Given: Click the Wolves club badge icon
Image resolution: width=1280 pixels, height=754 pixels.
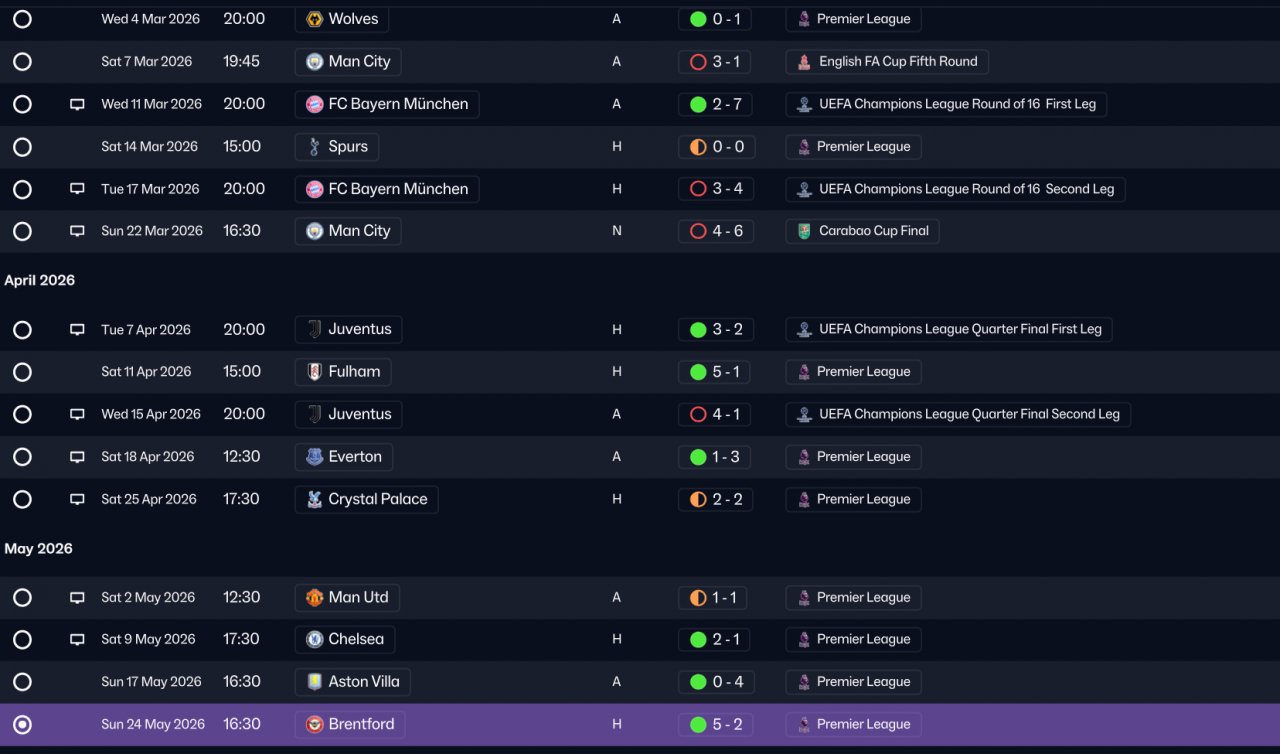Looking at the screenshot, I should (x=314, y=19).
